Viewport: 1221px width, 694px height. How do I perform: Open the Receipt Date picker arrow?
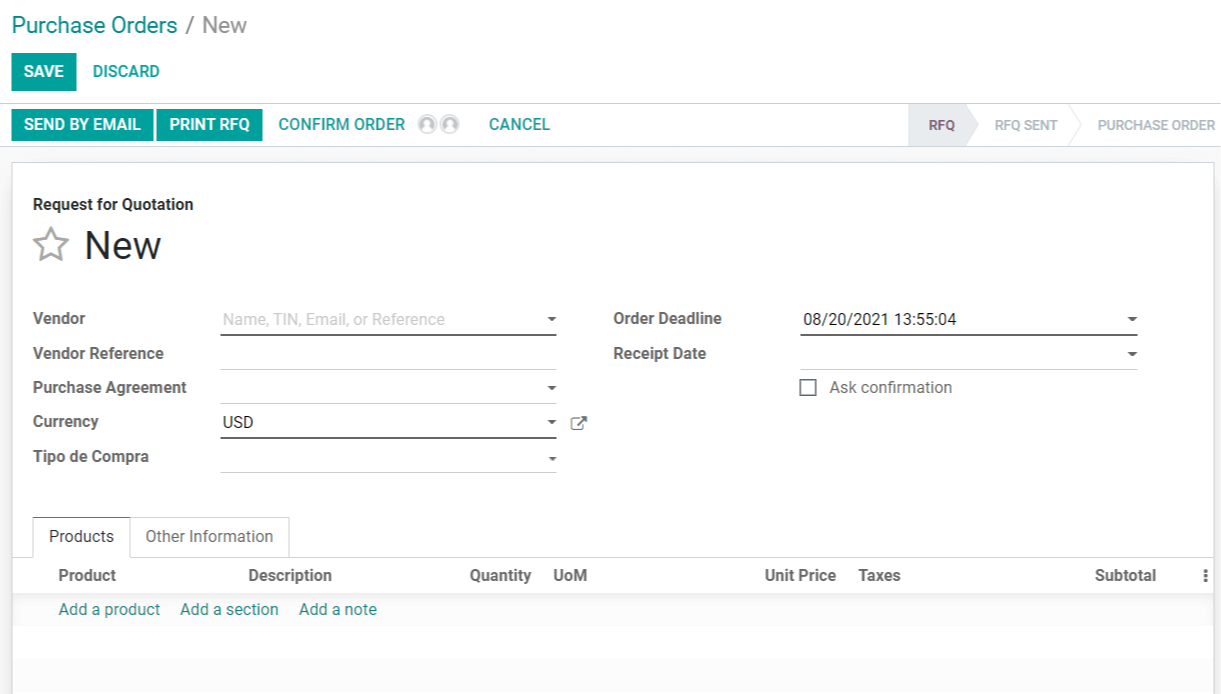point(1132,354)
